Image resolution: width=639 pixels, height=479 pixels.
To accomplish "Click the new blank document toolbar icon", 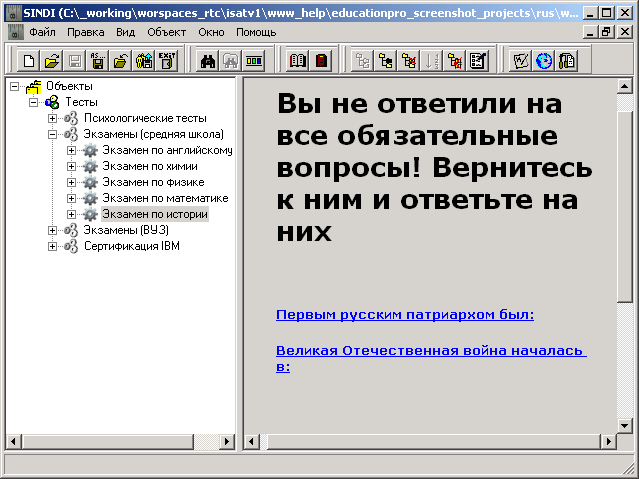I will tap(29, 60).
